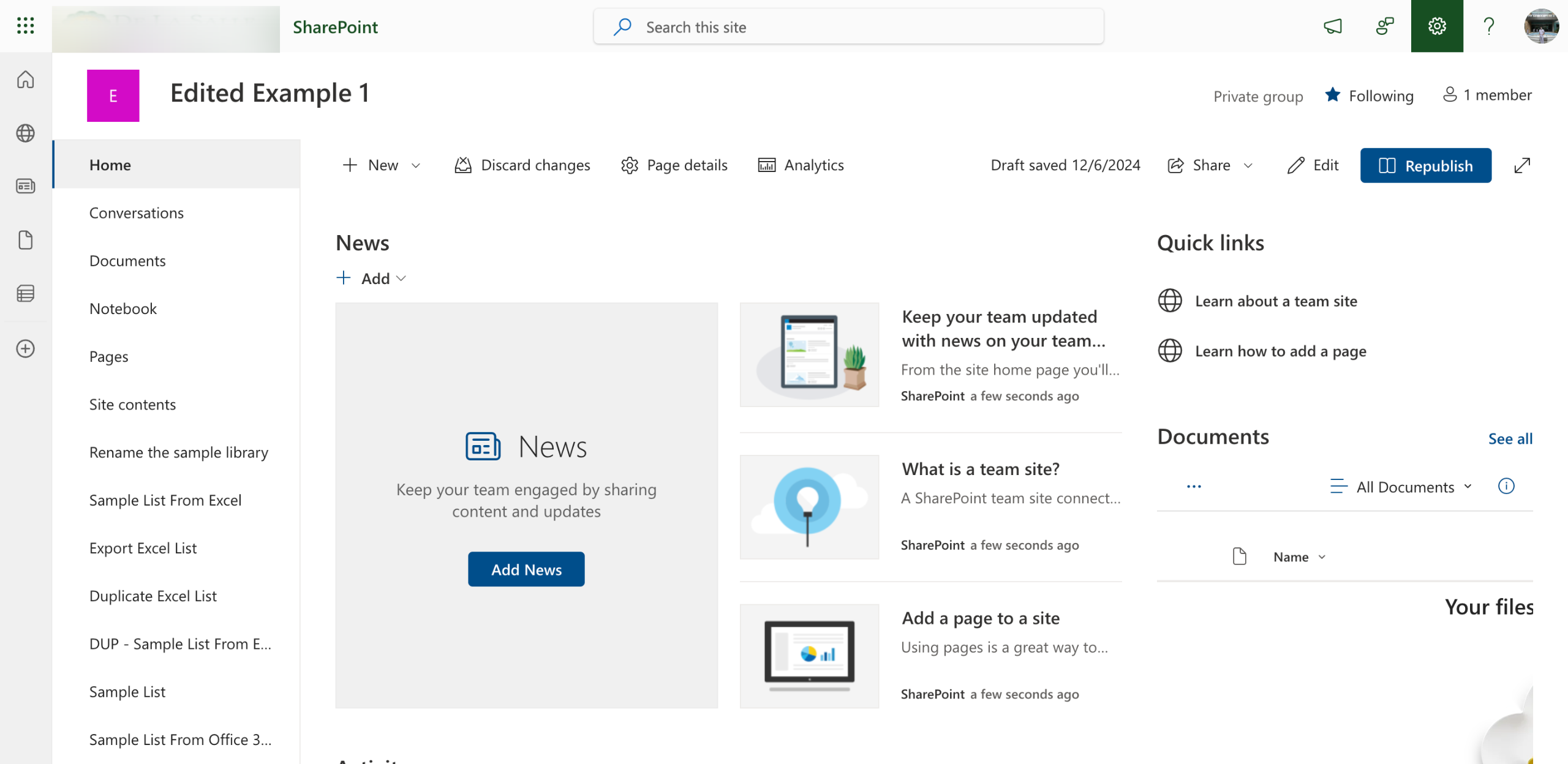Open My sites globe icon in sidebar
Image resolution: width=1568 pixels, height=764 pixels.
coord(25,133)
